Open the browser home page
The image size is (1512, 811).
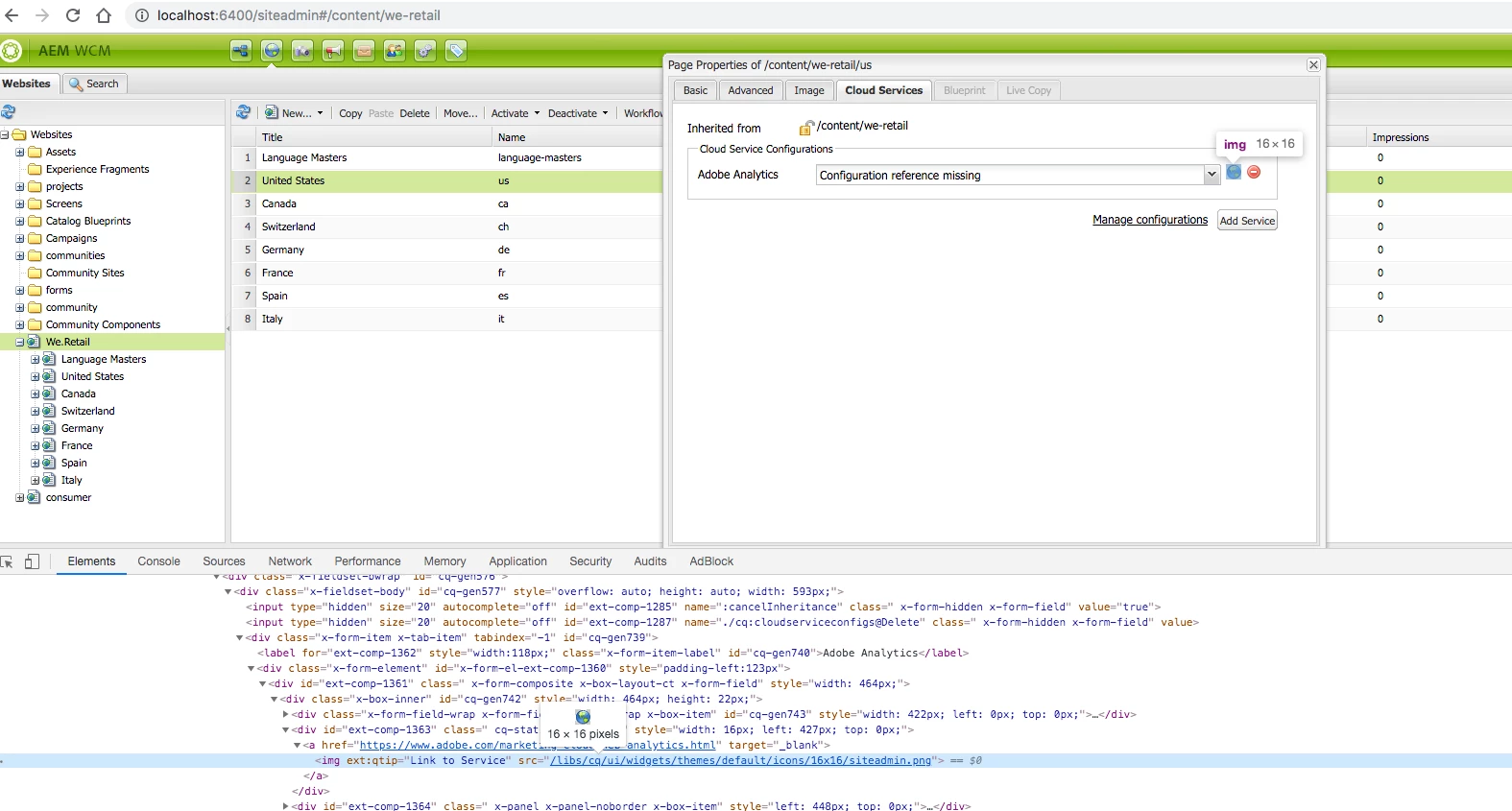coord(104,15)
